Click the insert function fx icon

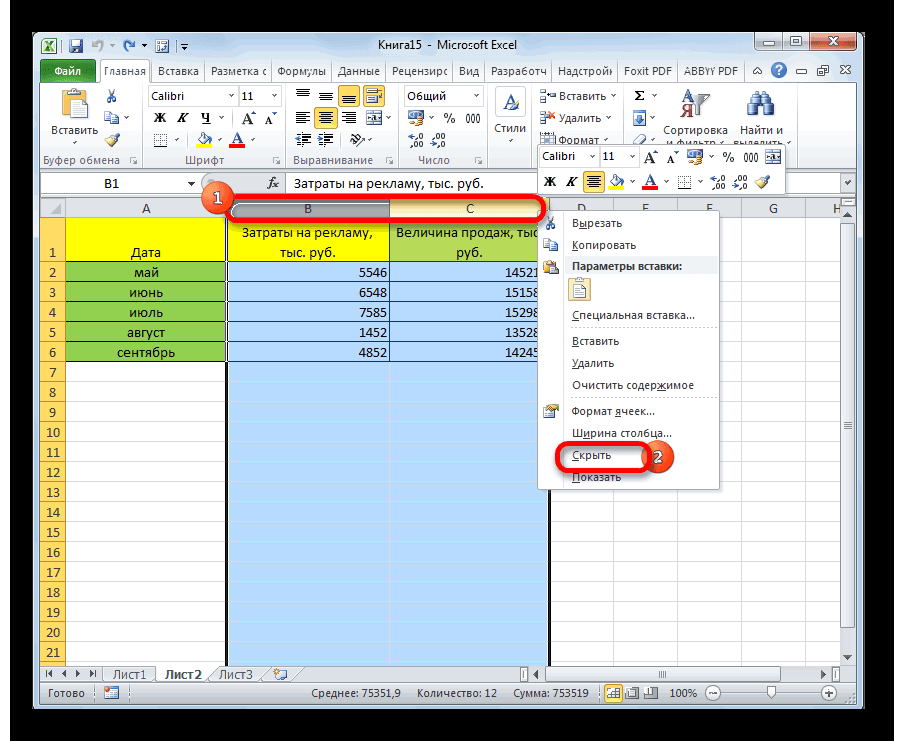pyautogui.click(x=273, y=184)
